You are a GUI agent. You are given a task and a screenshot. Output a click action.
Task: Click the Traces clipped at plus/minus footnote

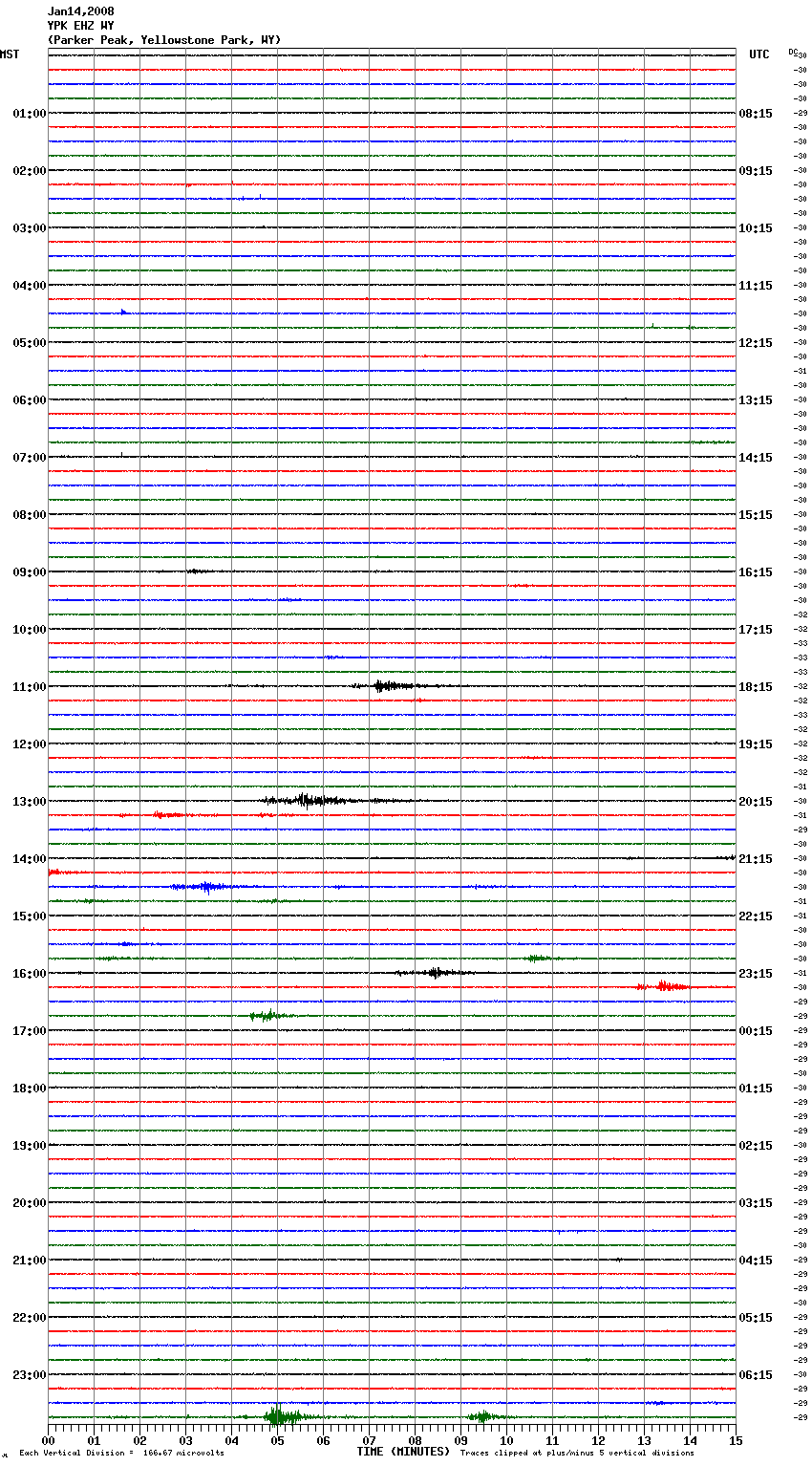[577, 1454]
